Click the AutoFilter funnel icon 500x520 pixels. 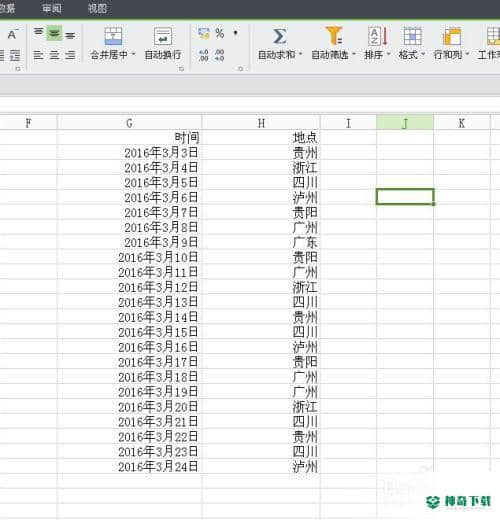point(334,36)
